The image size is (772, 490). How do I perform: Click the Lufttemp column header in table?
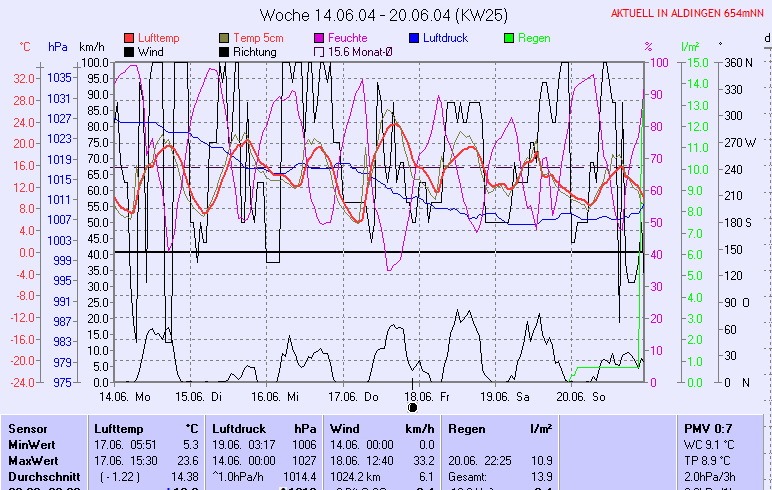pyautogui.click(x=118, y=428)
